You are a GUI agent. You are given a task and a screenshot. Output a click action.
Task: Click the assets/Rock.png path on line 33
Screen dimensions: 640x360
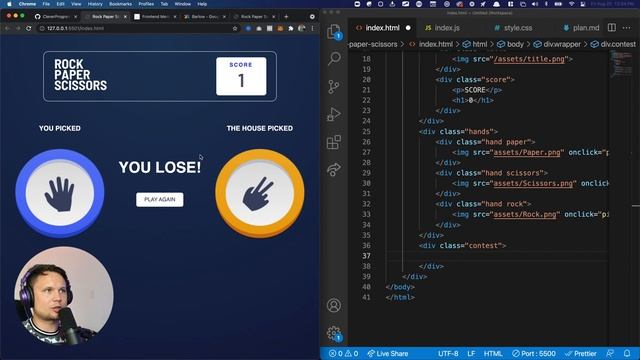coord(524,214)
